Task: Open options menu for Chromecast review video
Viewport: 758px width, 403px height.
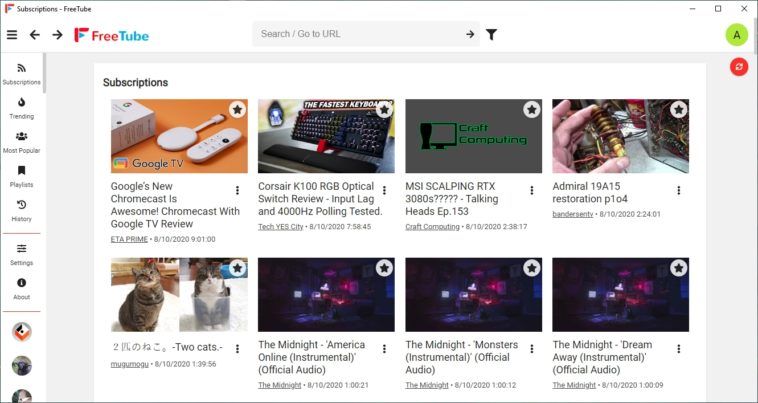Action: (x=237, y=190)
